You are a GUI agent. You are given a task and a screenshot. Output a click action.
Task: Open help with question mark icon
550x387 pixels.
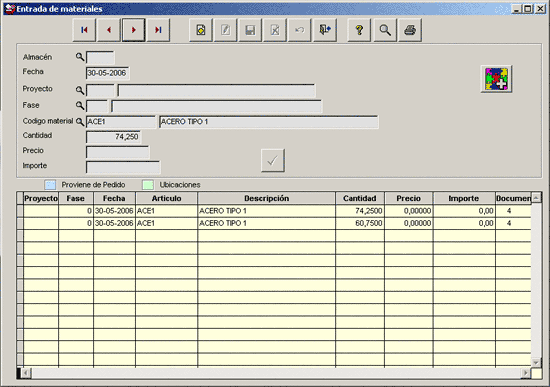(359, 30)
